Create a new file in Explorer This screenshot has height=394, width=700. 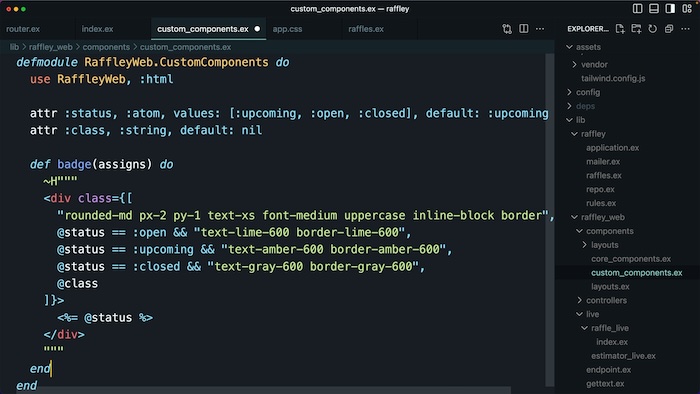pos(620,29)
